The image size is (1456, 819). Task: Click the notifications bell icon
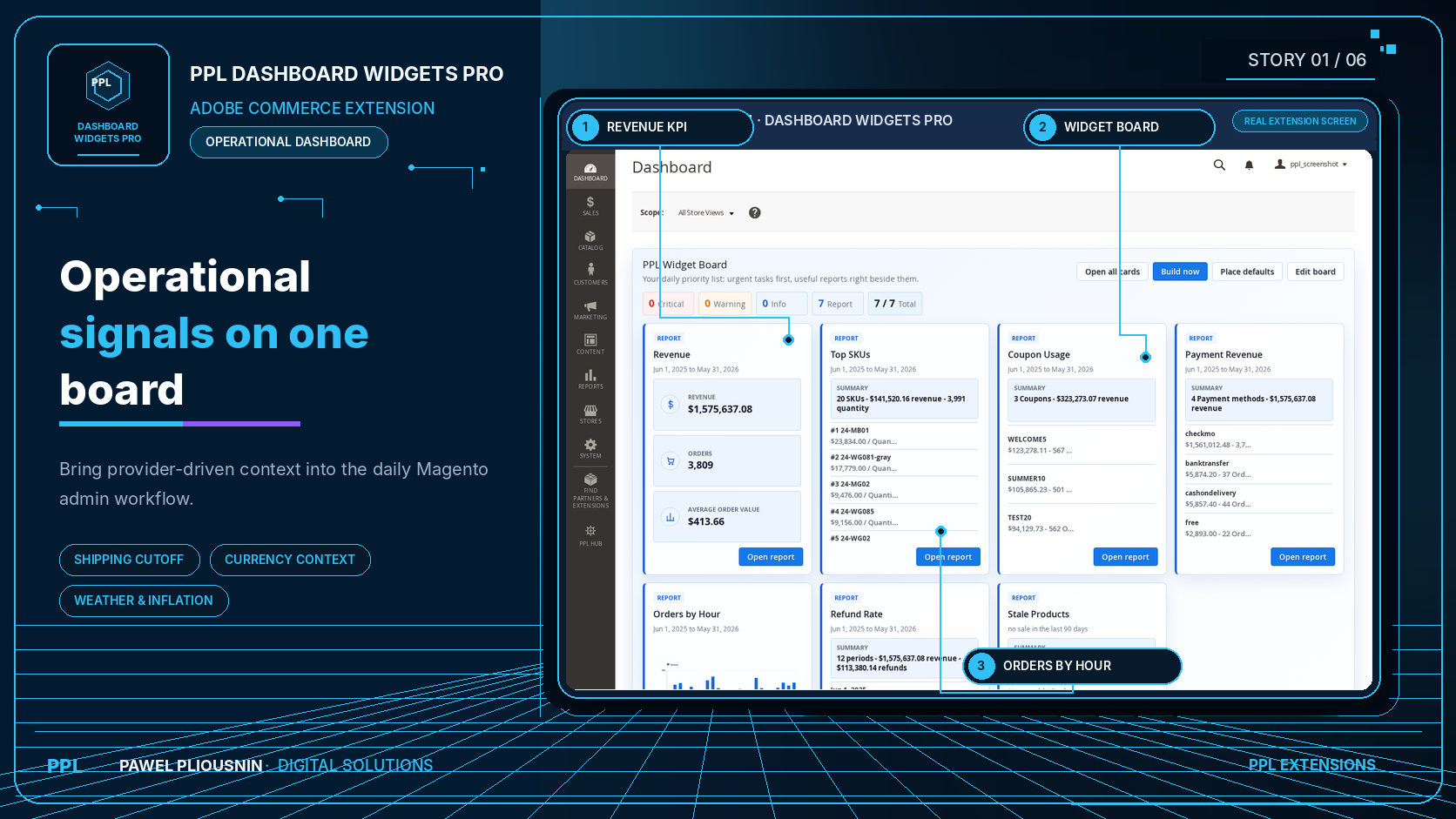[1249, 164]
